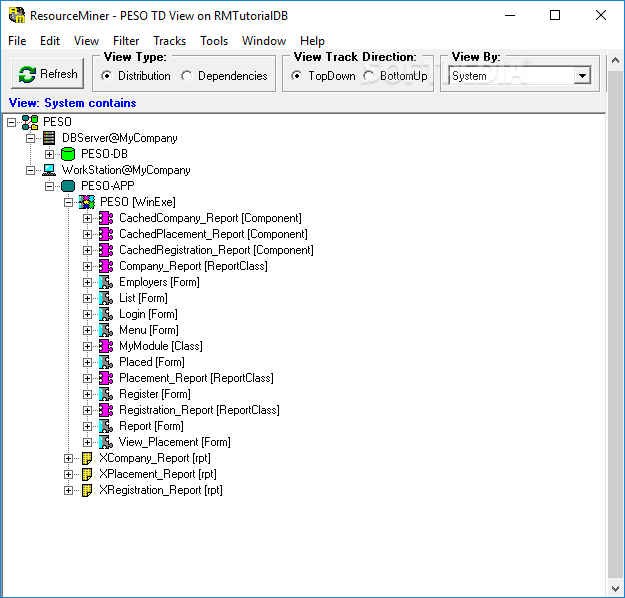
Task: Expand the XCompany_Report [rpt] node
Action: [x=69, y=458]
